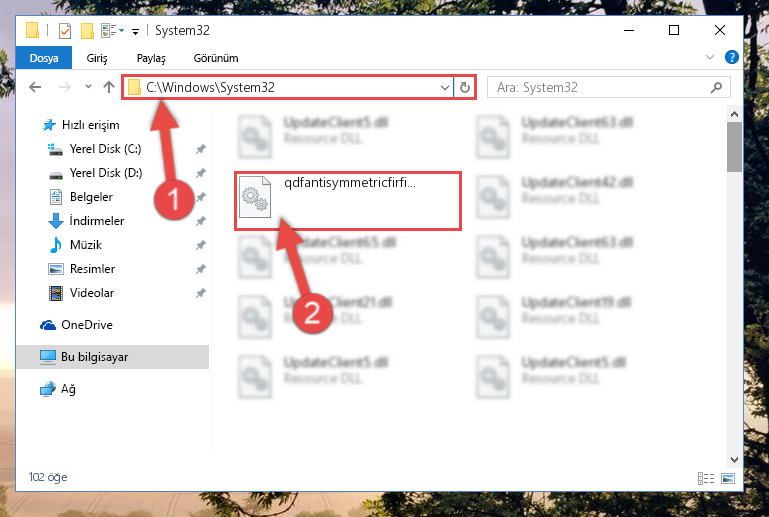Click the 102 öğe status text
Image resolution: width=769 pixels, height=517 pixels.
pyautogui.click(x=48, y=477)
